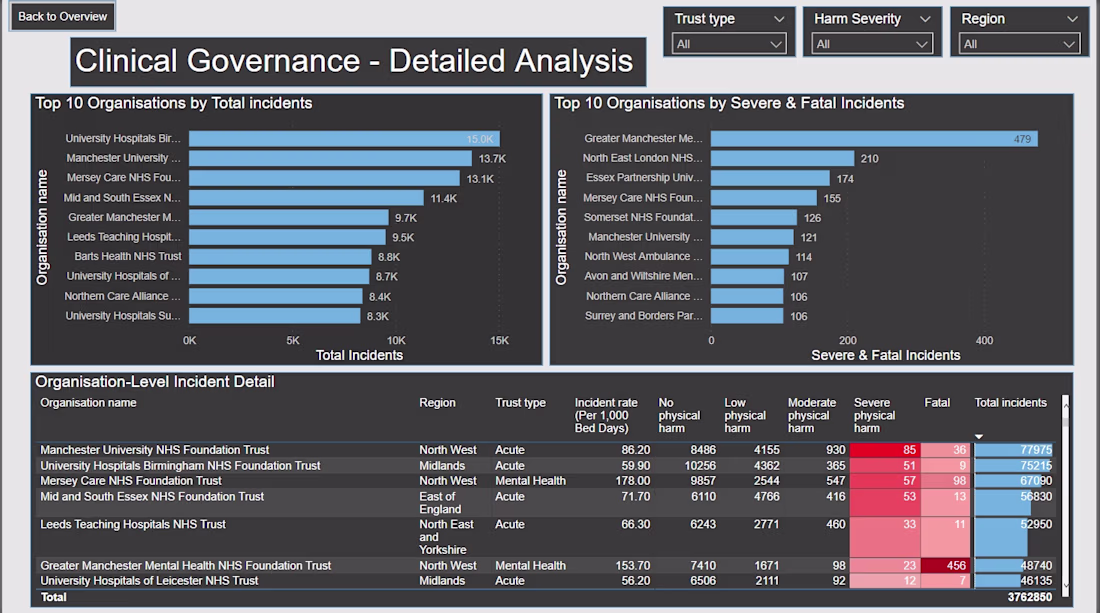This screenshot has width=1100, height=613.
Task: Select Barts Health NHS Trust 8.8K bar
Action: click(281, 257)
